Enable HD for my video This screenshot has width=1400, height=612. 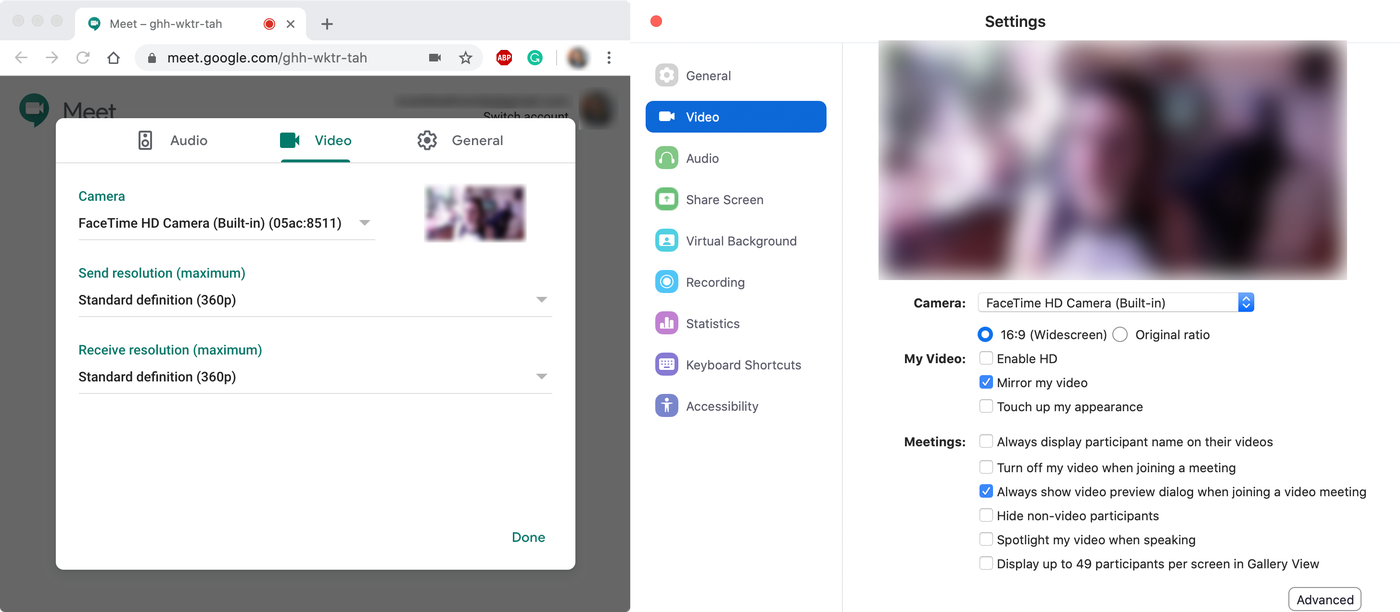pyautogui.click(x=986, y=358)
